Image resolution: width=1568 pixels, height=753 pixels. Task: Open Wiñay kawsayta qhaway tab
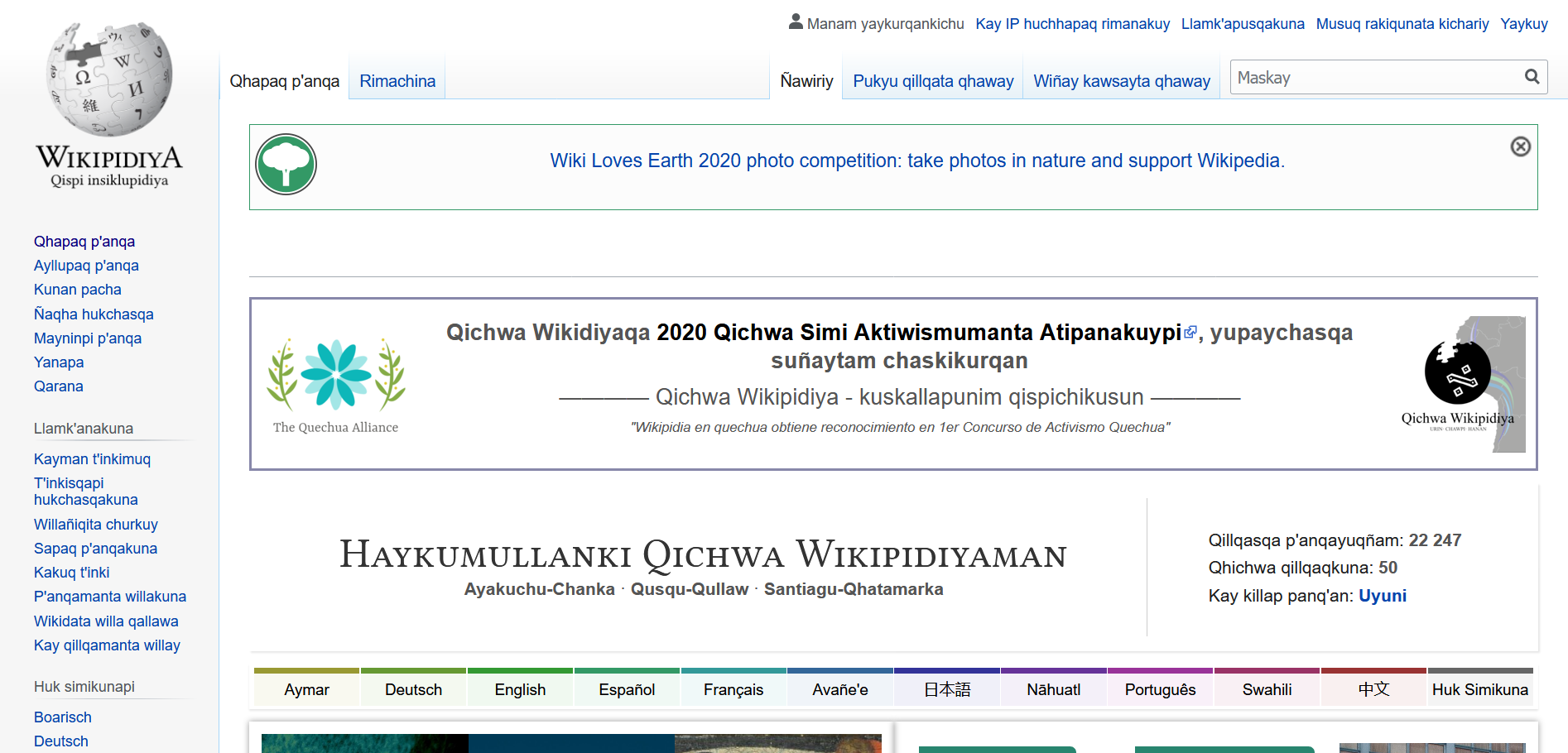[1122, 81]
